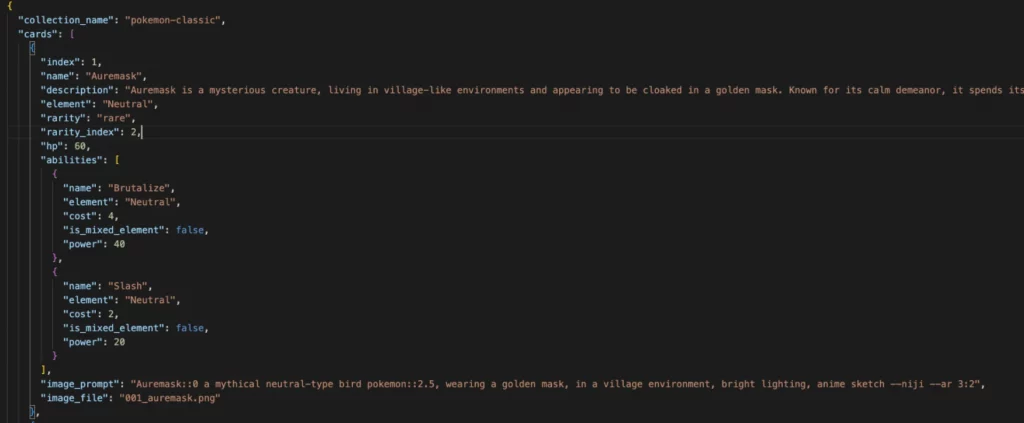The height and width of the screenshot is (423, 1024).
Task: Click the hp value 60
Action: point(80,146)
